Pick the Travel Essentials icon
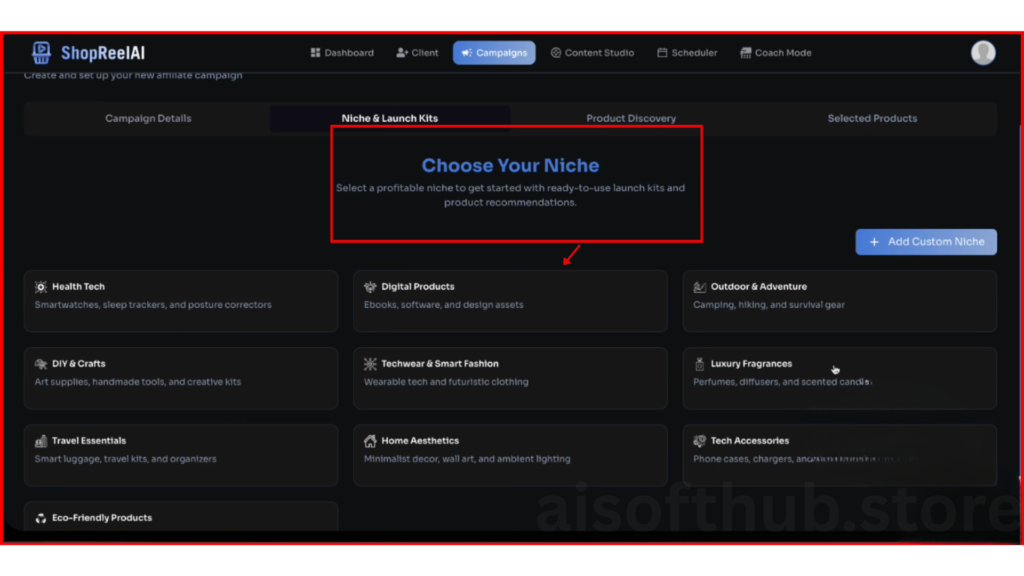 tap(41, 441)
